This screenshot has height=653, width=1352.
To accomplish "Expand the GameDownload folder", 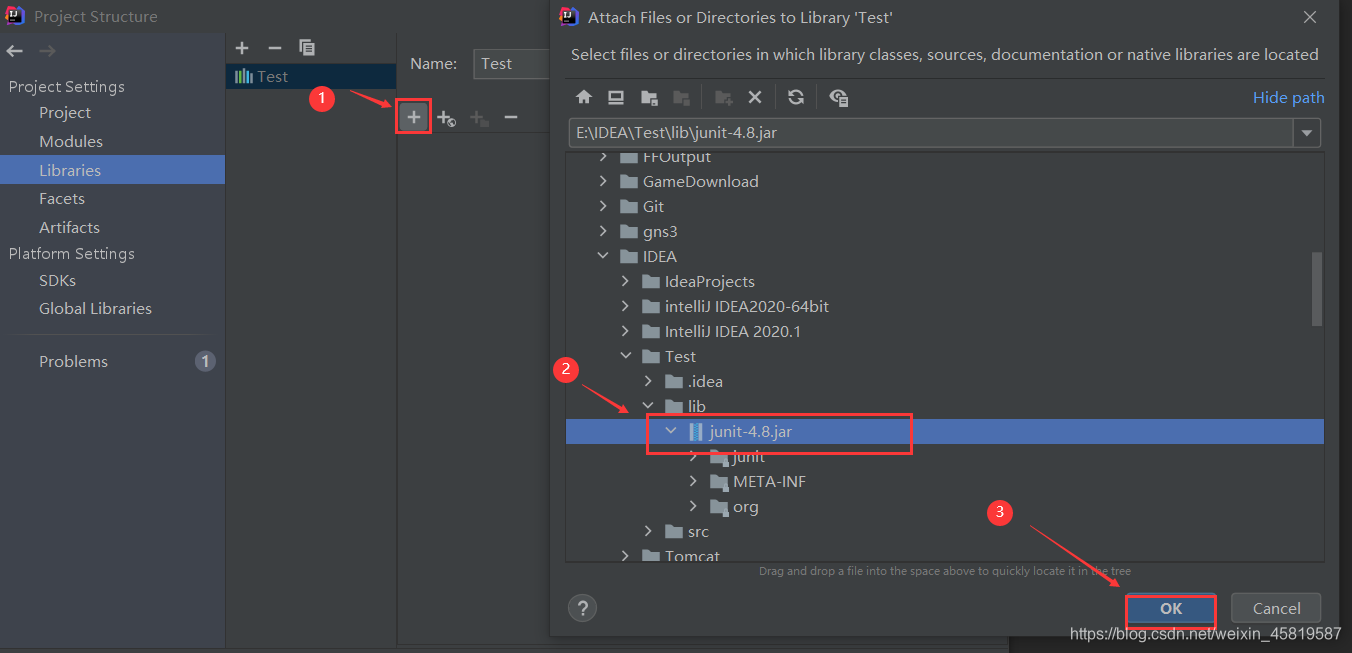I will point(603,181).
